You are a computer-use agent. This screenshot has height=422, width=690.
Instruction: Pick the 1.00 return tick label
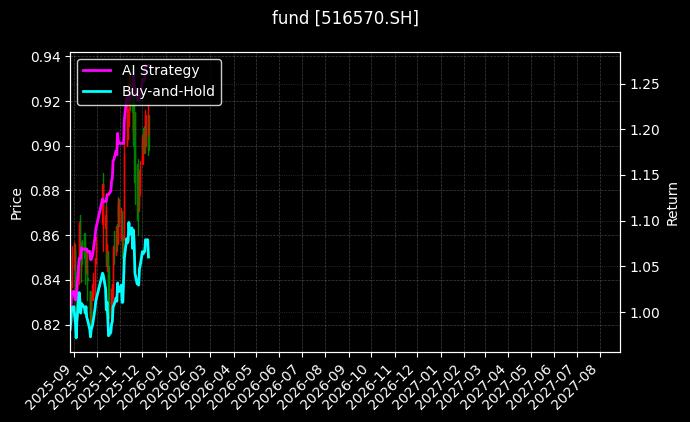[645, 313]
